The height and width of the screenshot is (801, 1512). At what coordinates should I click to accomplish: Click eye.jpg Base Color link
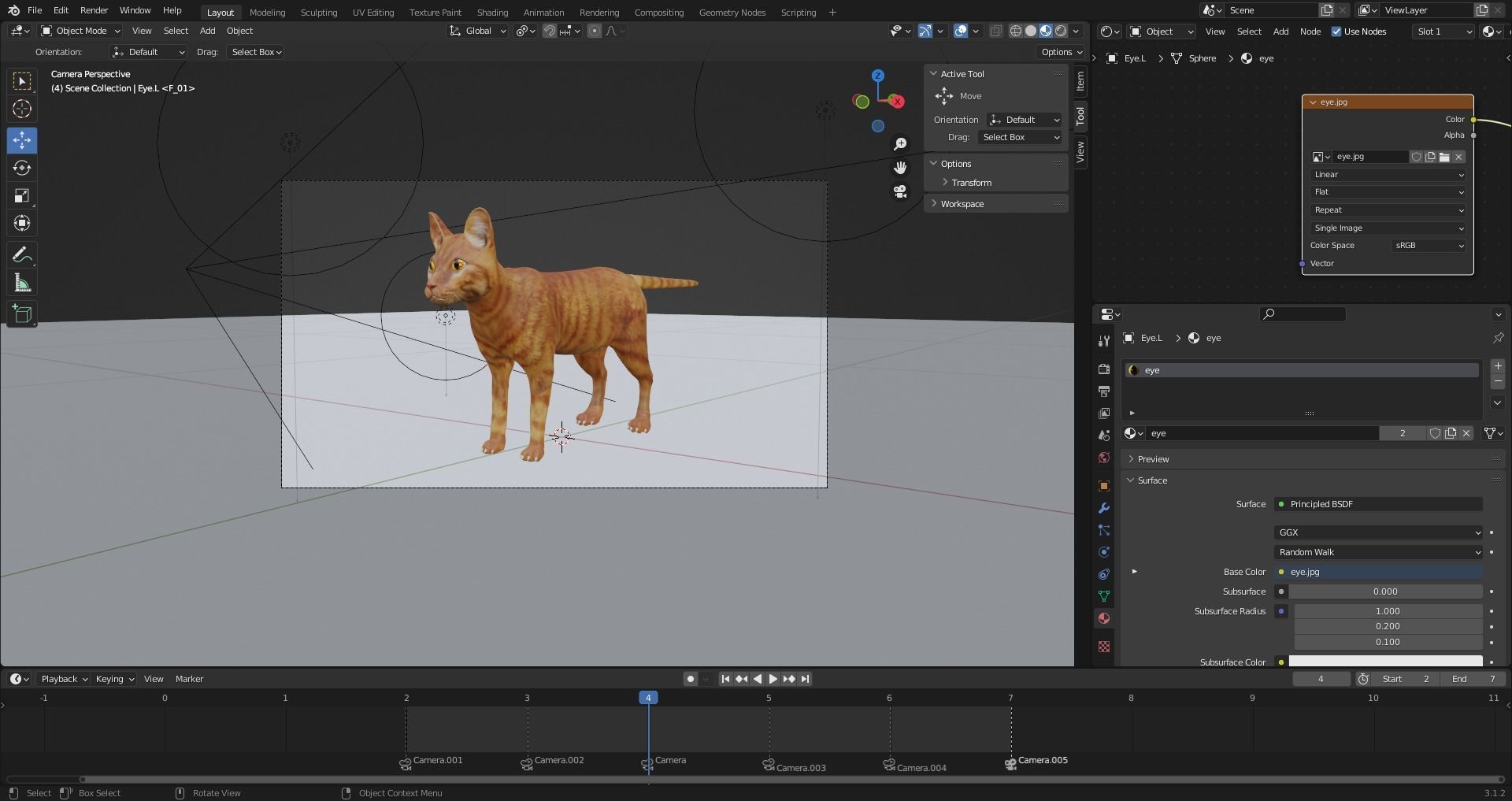(x=1378, y=572)
